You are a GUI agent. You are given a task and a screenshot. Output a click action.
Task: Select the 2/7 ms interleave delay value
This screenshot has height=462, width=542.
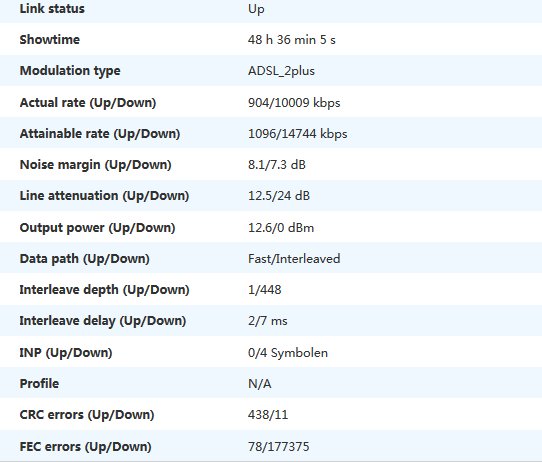(268, 321)
